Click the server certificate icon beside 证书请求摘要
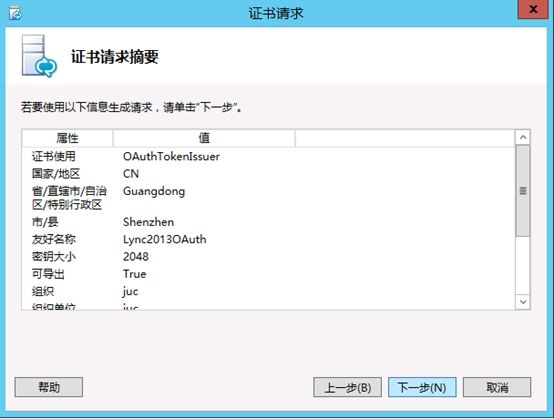 click(x=39, y=56)
